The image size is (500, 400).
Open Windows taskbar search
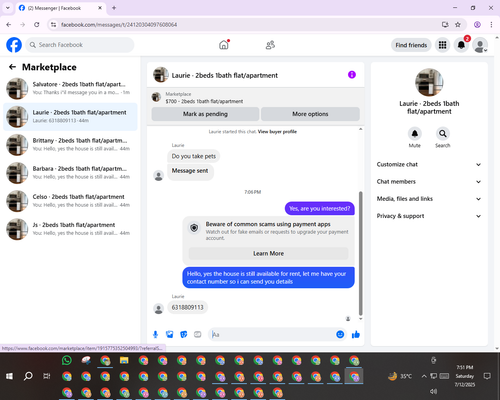point(28,376)
